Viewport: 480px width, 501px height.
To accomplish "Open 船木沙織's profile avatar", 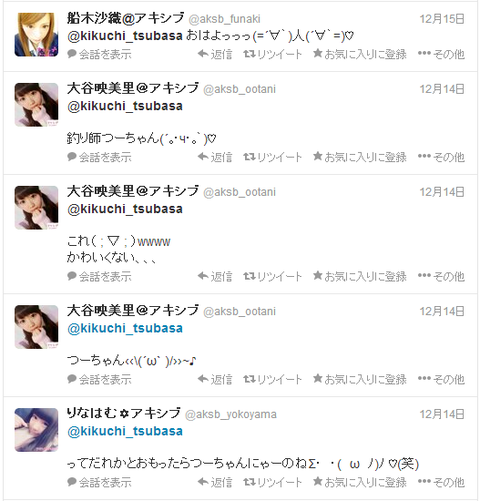I will pyautogui.click(x=36, y=35).
